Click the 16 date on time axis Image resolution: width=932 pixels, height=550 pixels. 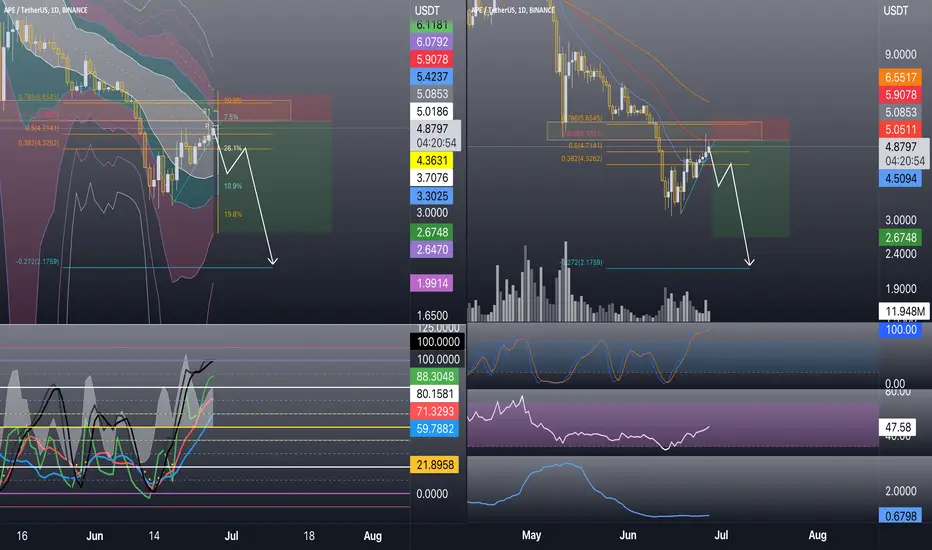coord(22,536)
